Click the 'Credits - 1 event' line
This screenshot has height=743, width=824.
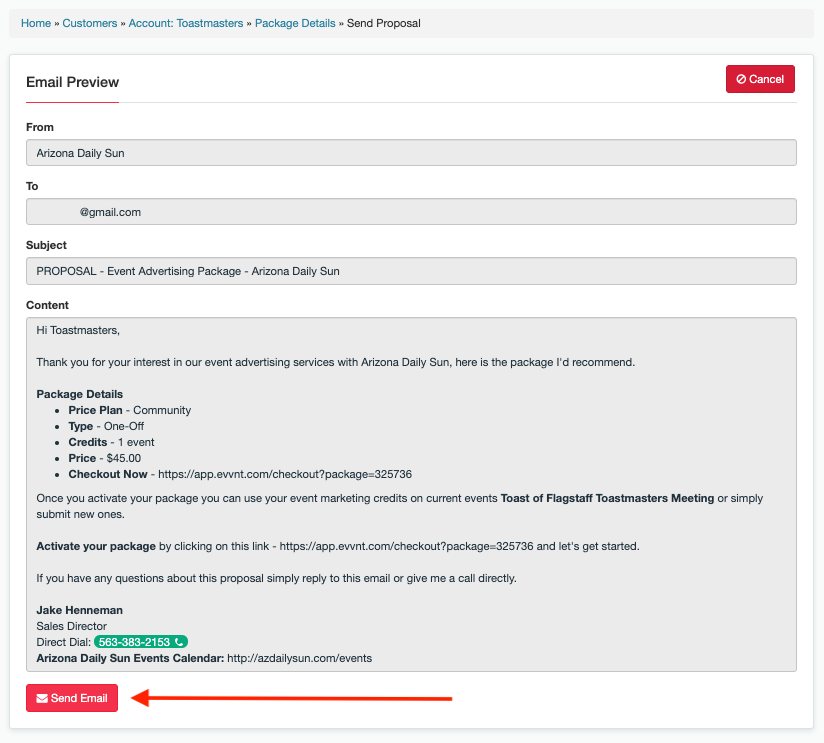111,442
